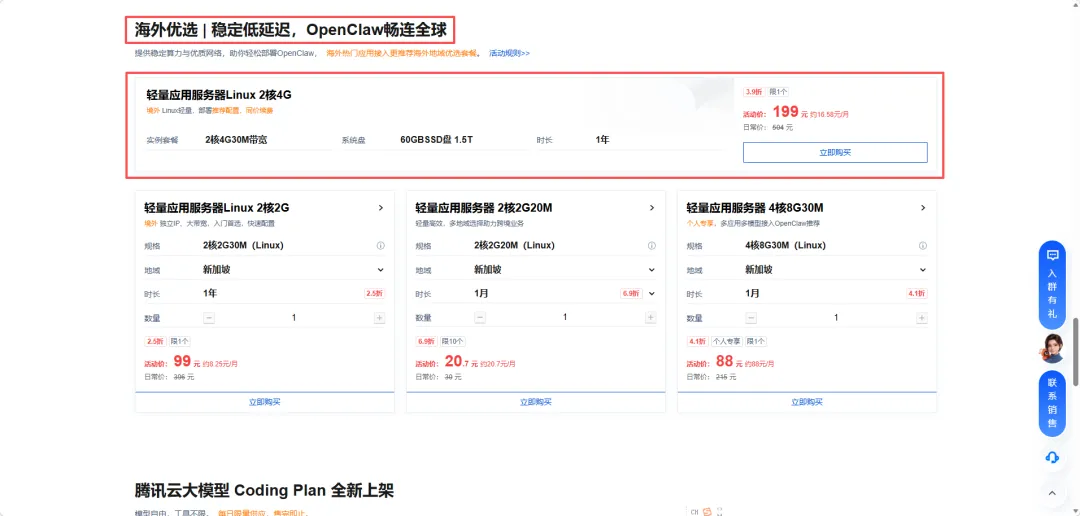This screenshot has height=516, width=1080.
Task: Click 立即购买 on the 20.7元 card
Action: (536, 402)
